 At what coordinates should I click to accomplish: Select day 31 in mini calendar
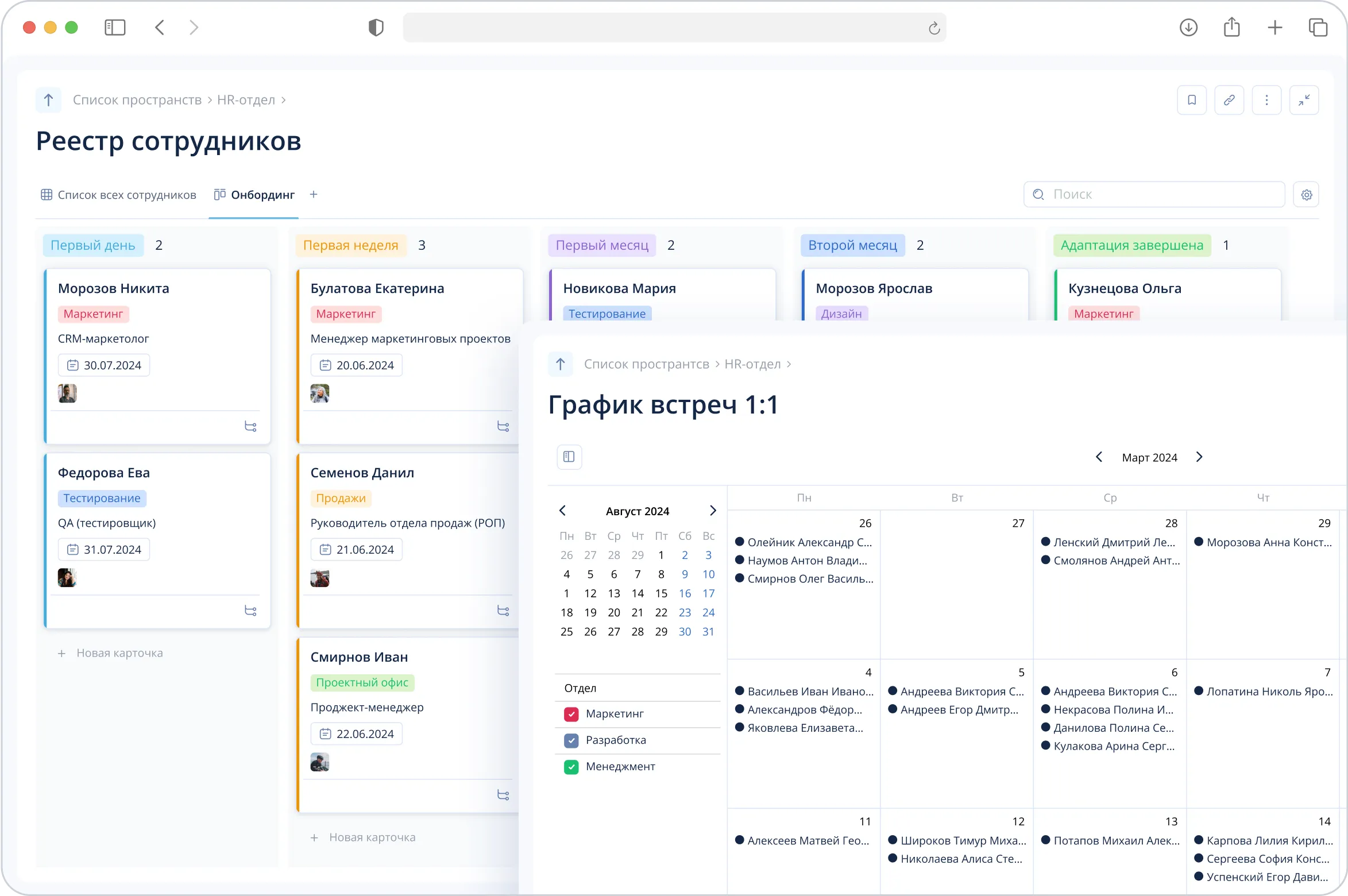click(x=708, y=632)
